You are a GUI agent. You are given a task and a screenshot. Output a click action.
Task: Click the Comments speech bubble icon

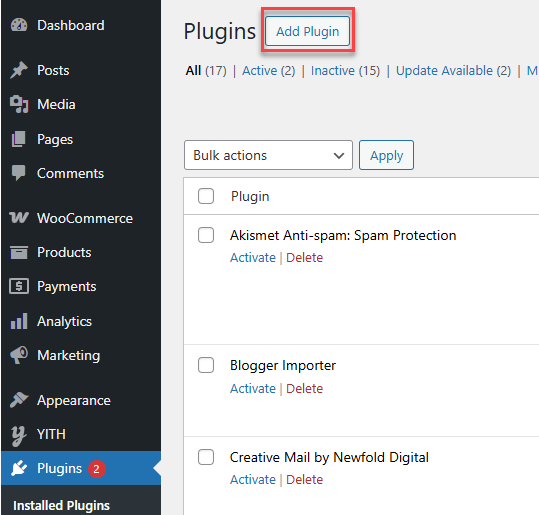(x=19, y=173)
